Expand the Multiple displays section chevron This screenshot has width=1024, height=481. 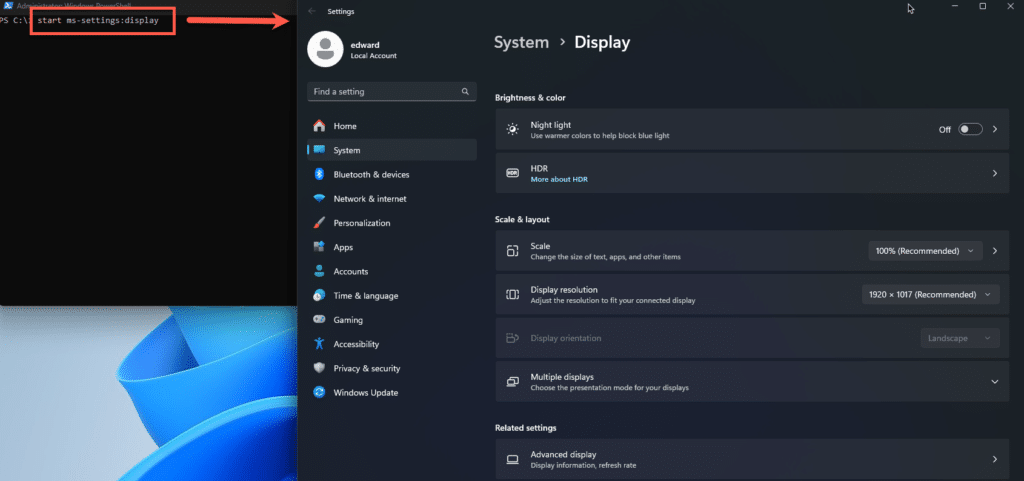coord(995,382)
